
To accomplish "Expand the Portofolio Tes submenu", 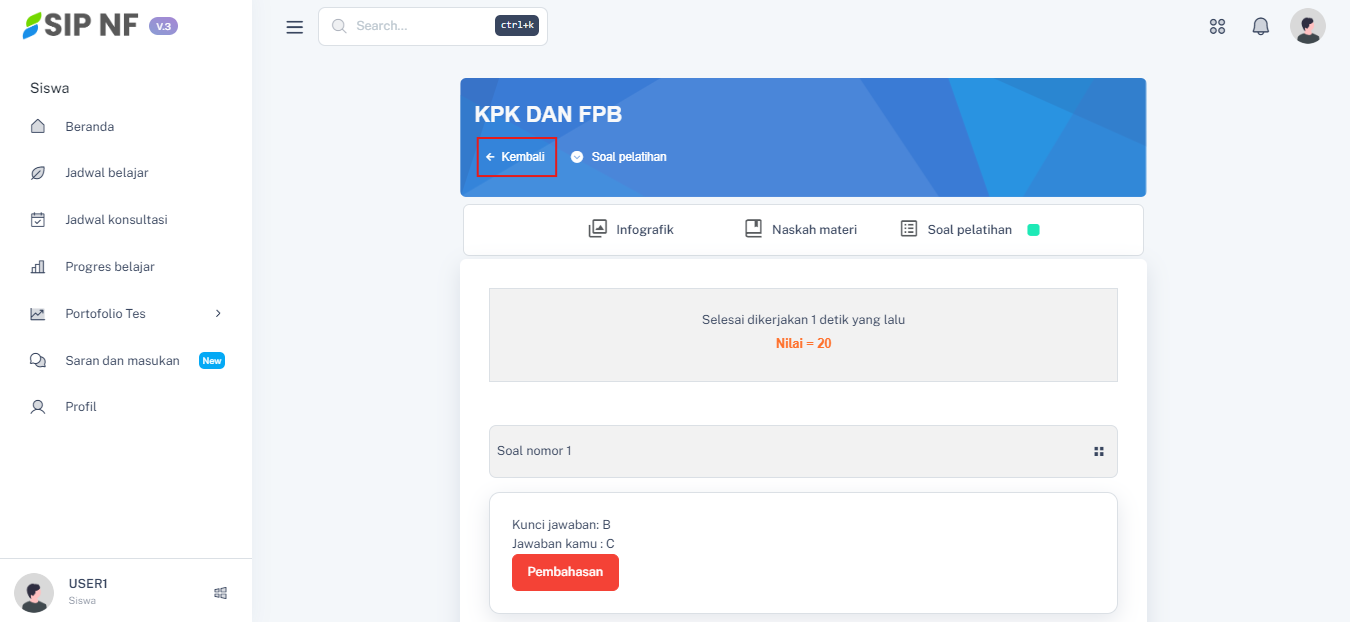I will click(x=218, y=314).
